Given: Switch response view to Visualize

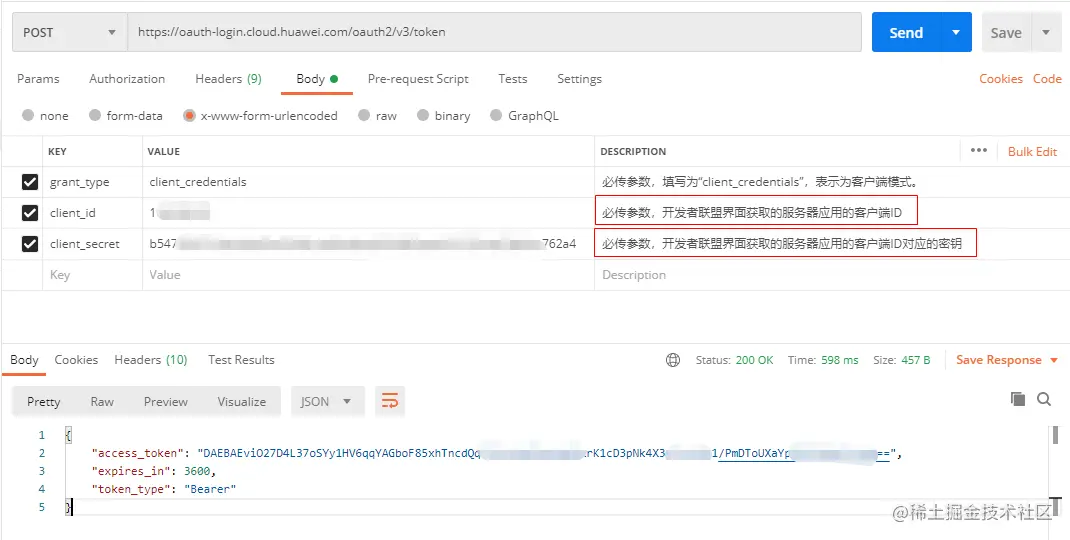Looking at the screenshot, I should 242,401.
